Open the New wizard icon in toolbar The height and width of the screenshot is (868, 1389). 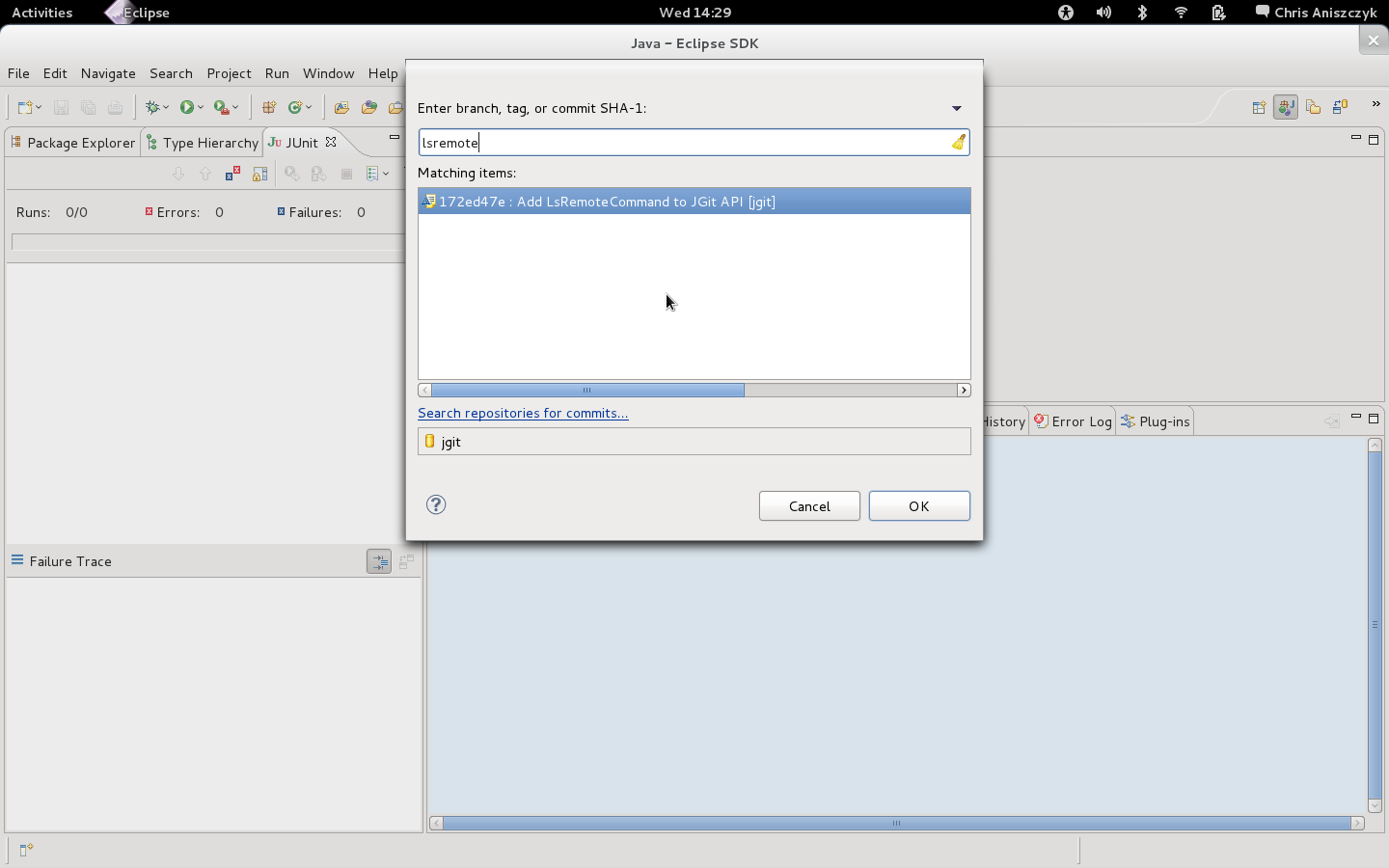coord(25,107)
